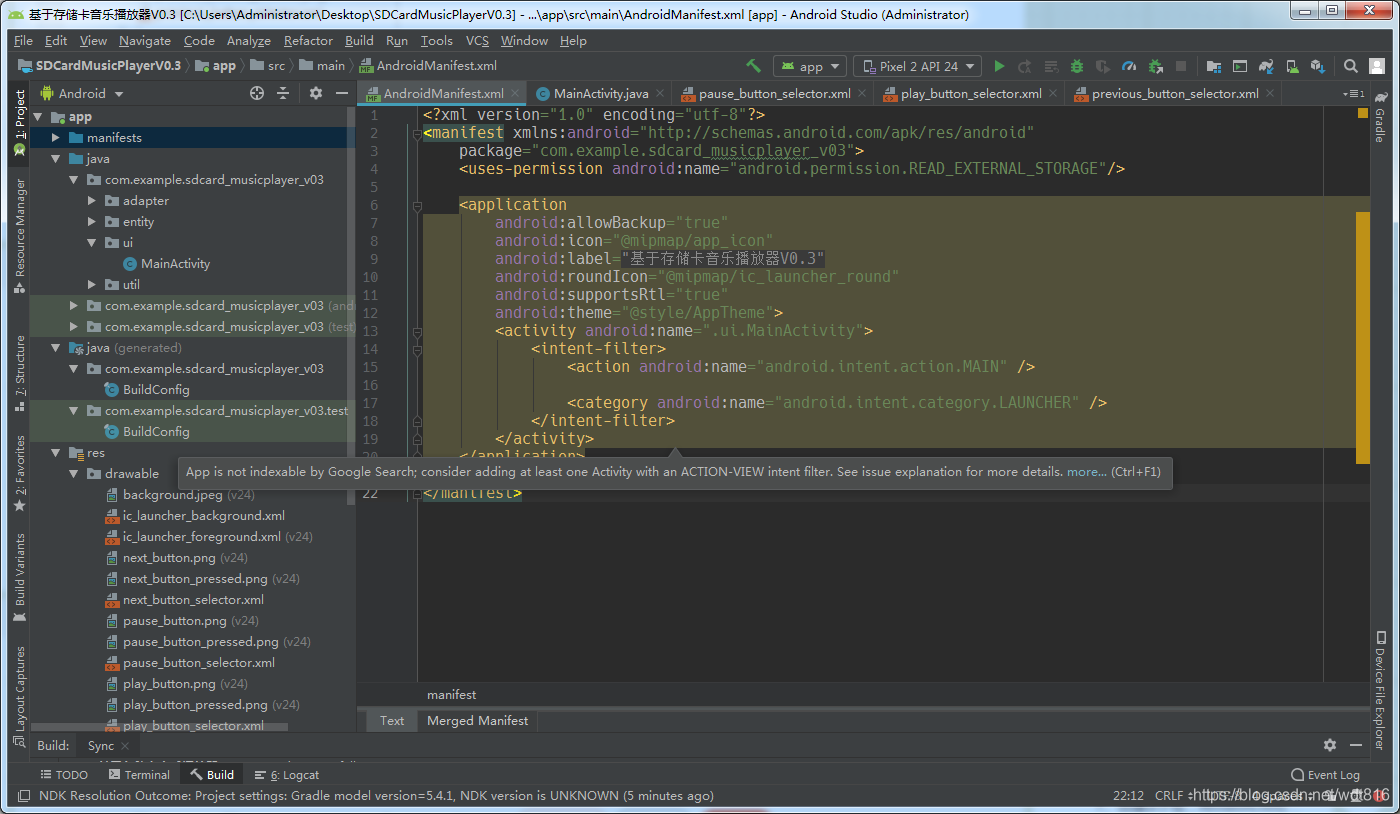Open the AVD Manager icon
The image size is (1400, 814).
[x=1291, y=66]
